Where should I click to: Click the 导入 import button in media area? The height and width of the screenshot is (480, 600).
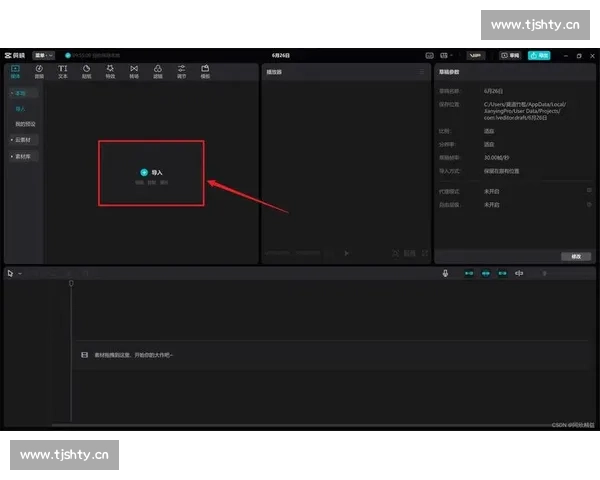[152, 173]
